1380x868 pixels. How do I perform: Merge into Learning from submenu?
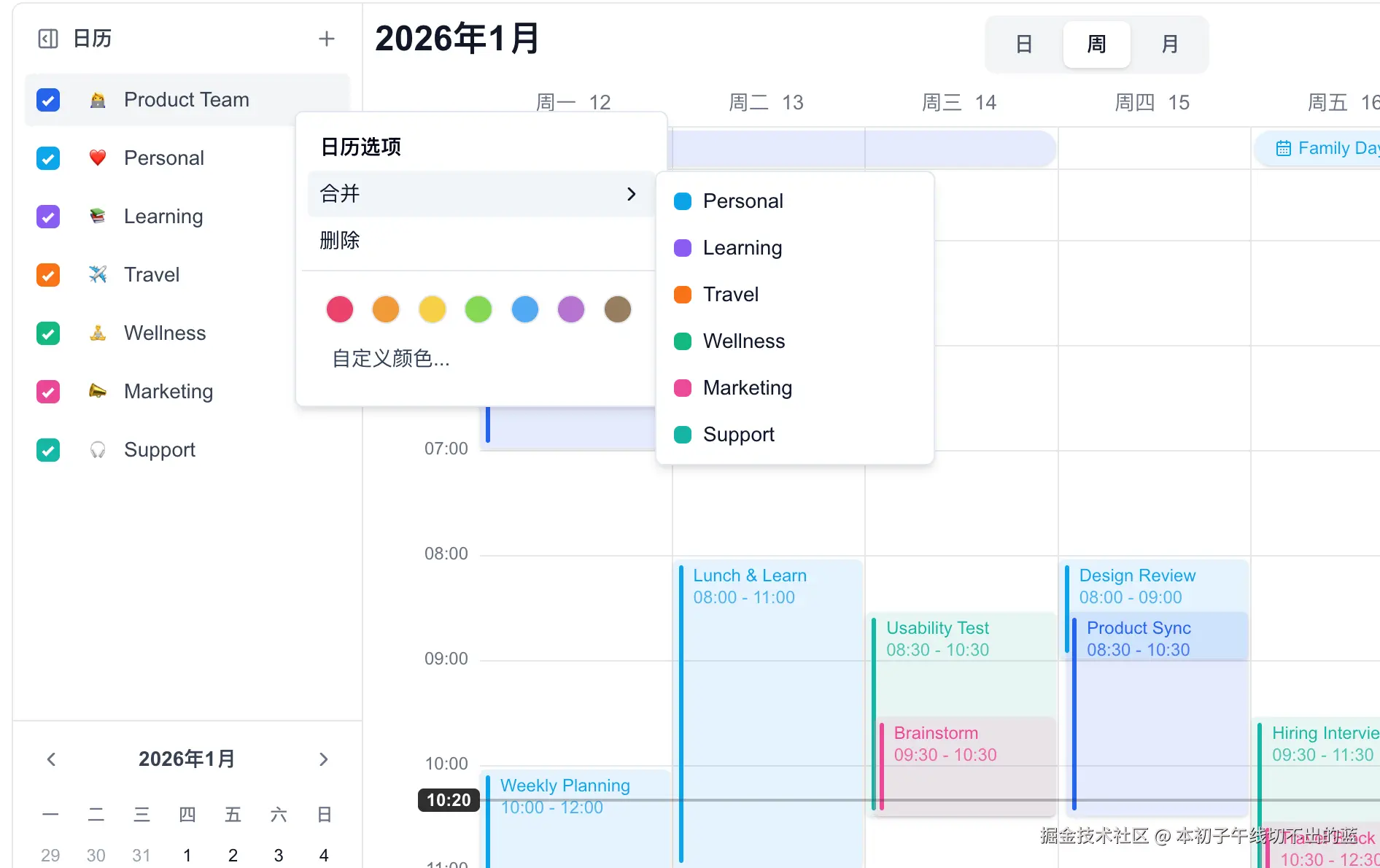point(795,248)
